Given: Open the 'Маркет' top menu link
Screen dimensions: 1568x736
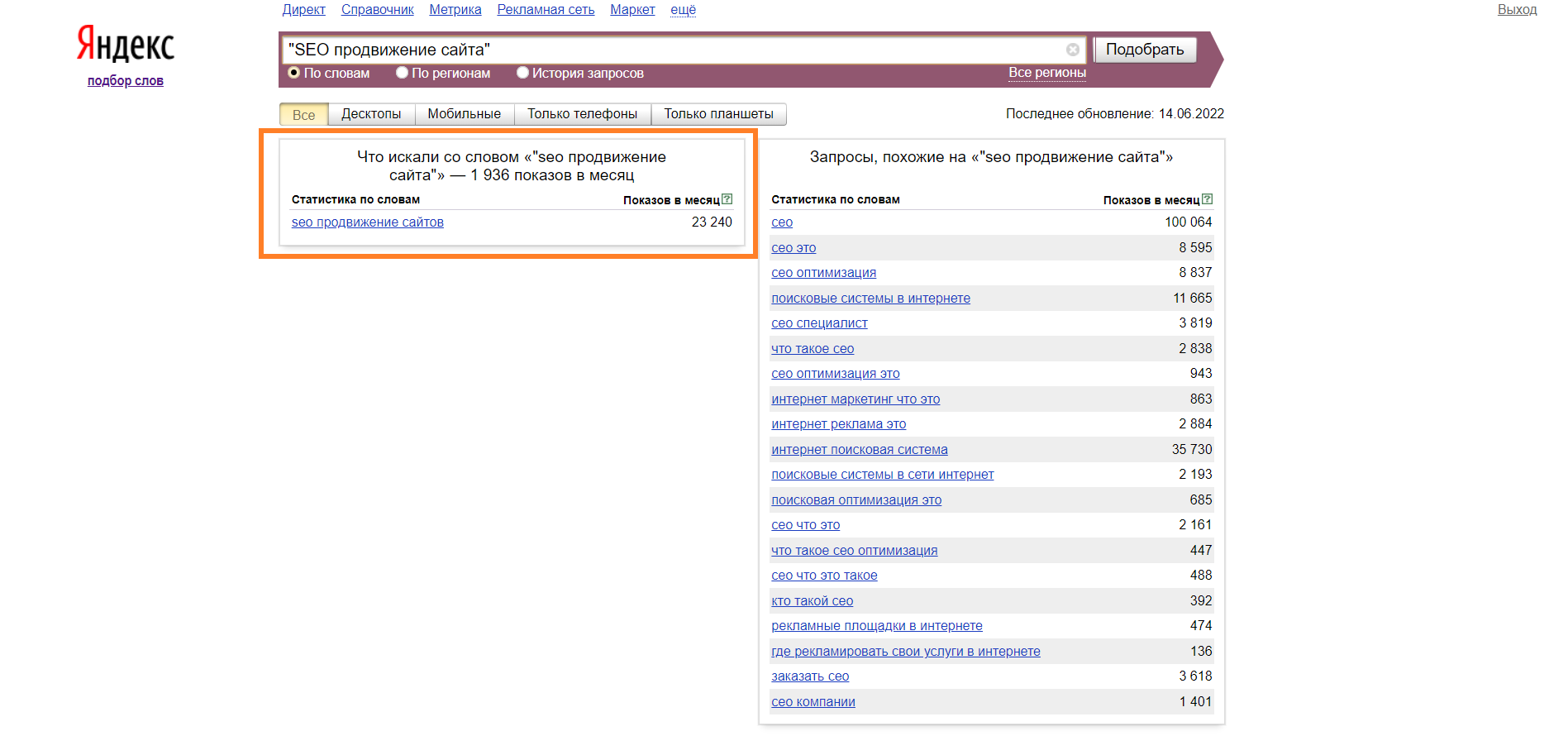Looking at the screenshot, I should (x=633, y=10).
